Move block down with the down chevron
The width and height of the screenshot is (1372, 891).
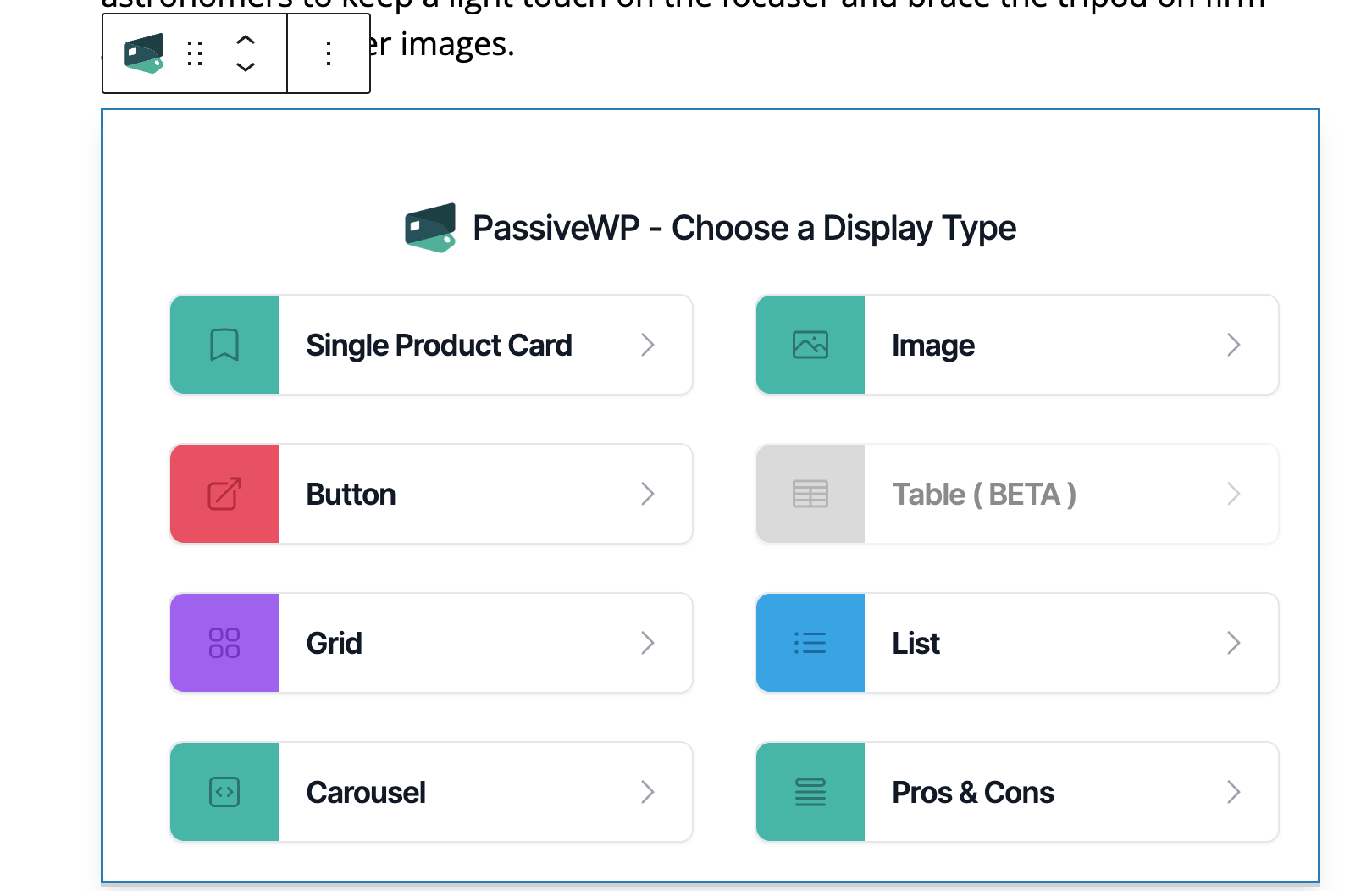[246, 68]
